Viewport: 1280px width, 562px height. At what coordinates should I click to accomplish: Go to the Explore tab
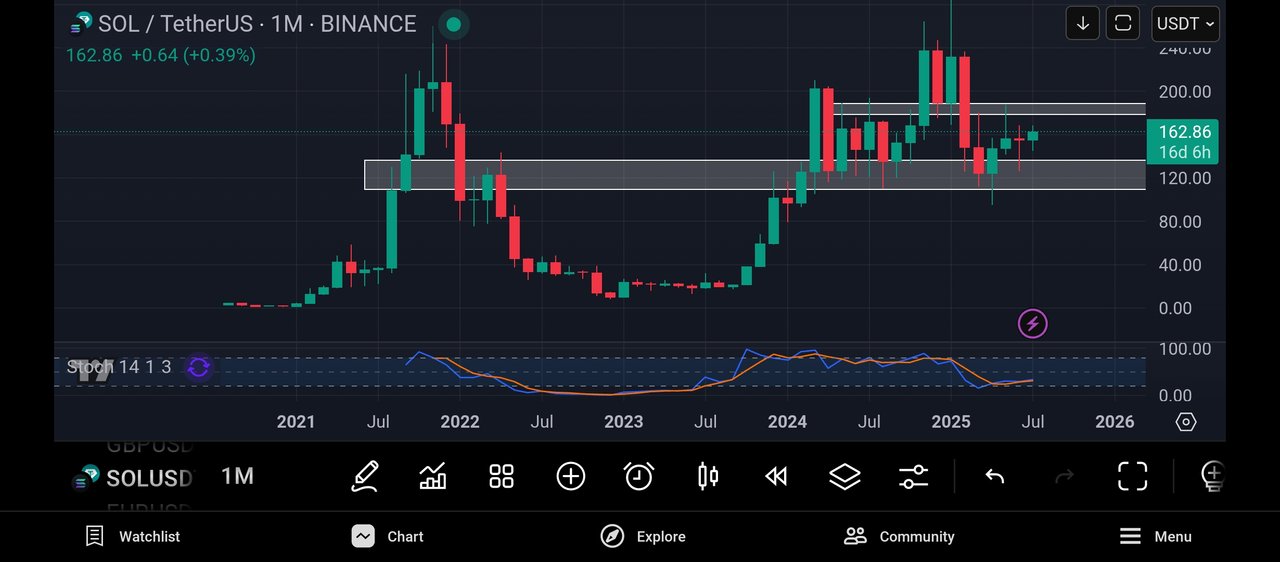(x=643, y=536)
